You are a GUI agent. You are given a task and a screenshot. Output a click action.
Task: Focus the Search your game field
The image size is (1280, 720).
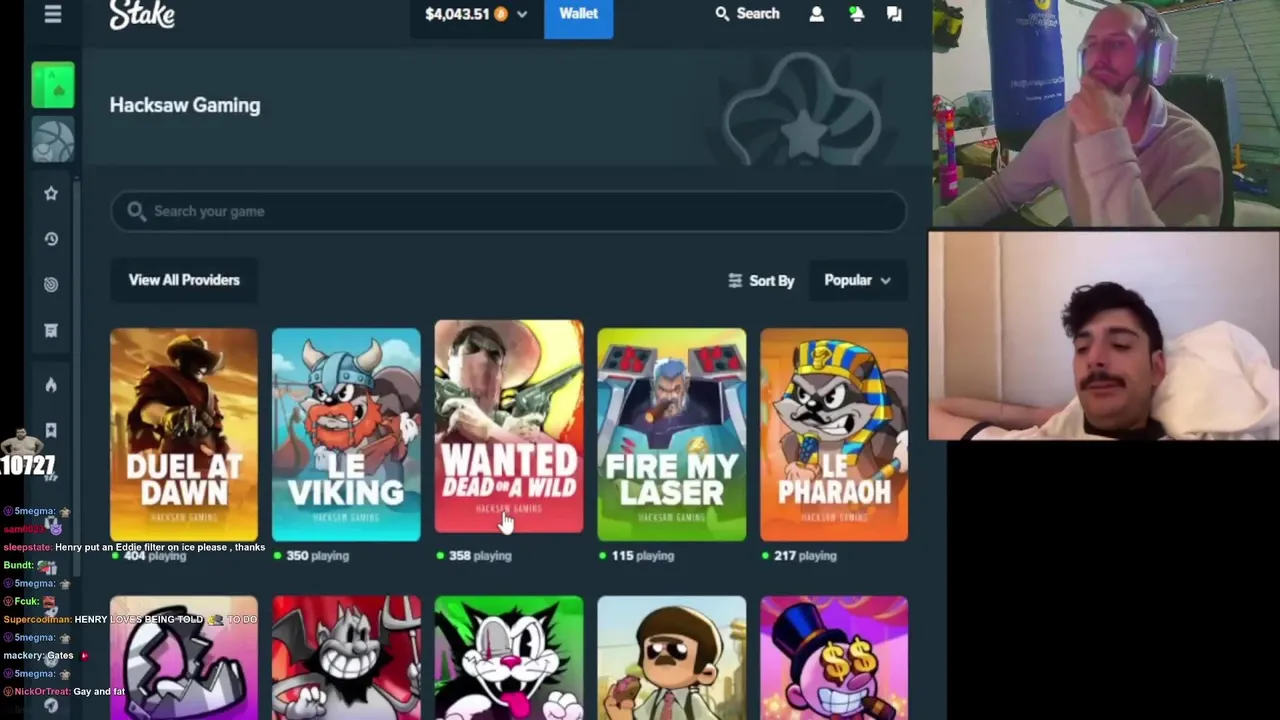[508, 211]
